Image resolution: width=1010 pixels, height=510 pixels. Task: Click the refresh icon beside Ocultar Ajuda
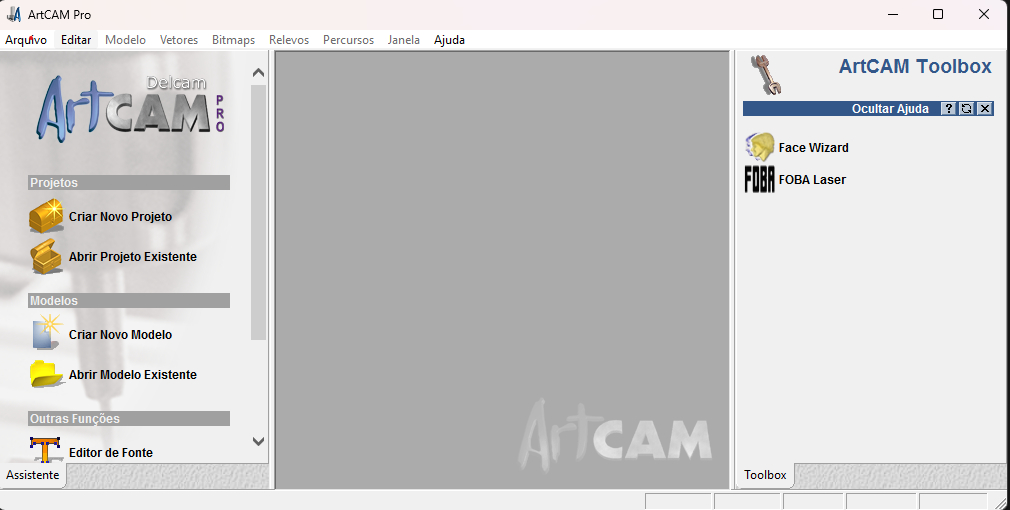click(966, 108)
